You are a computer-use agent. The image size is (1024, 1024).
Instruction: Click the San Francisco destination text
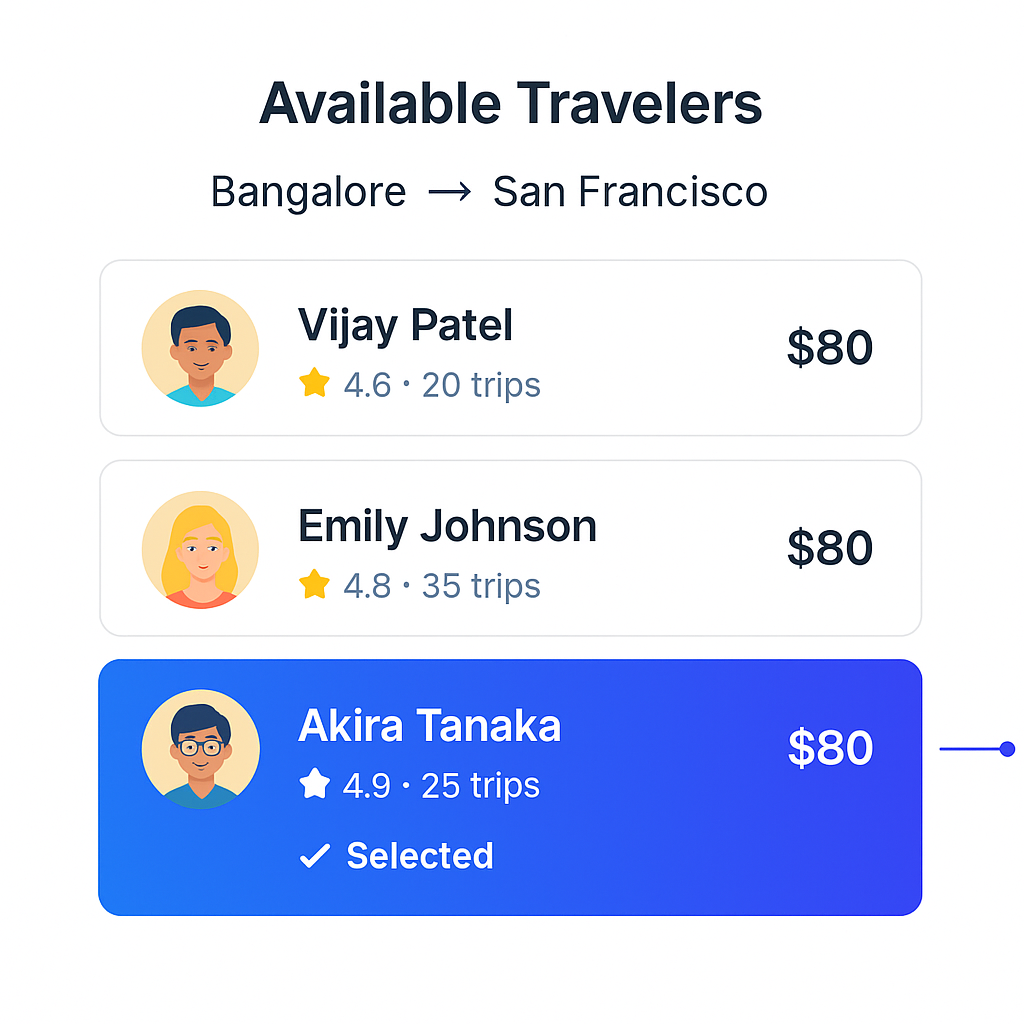[x=630, y=192]
